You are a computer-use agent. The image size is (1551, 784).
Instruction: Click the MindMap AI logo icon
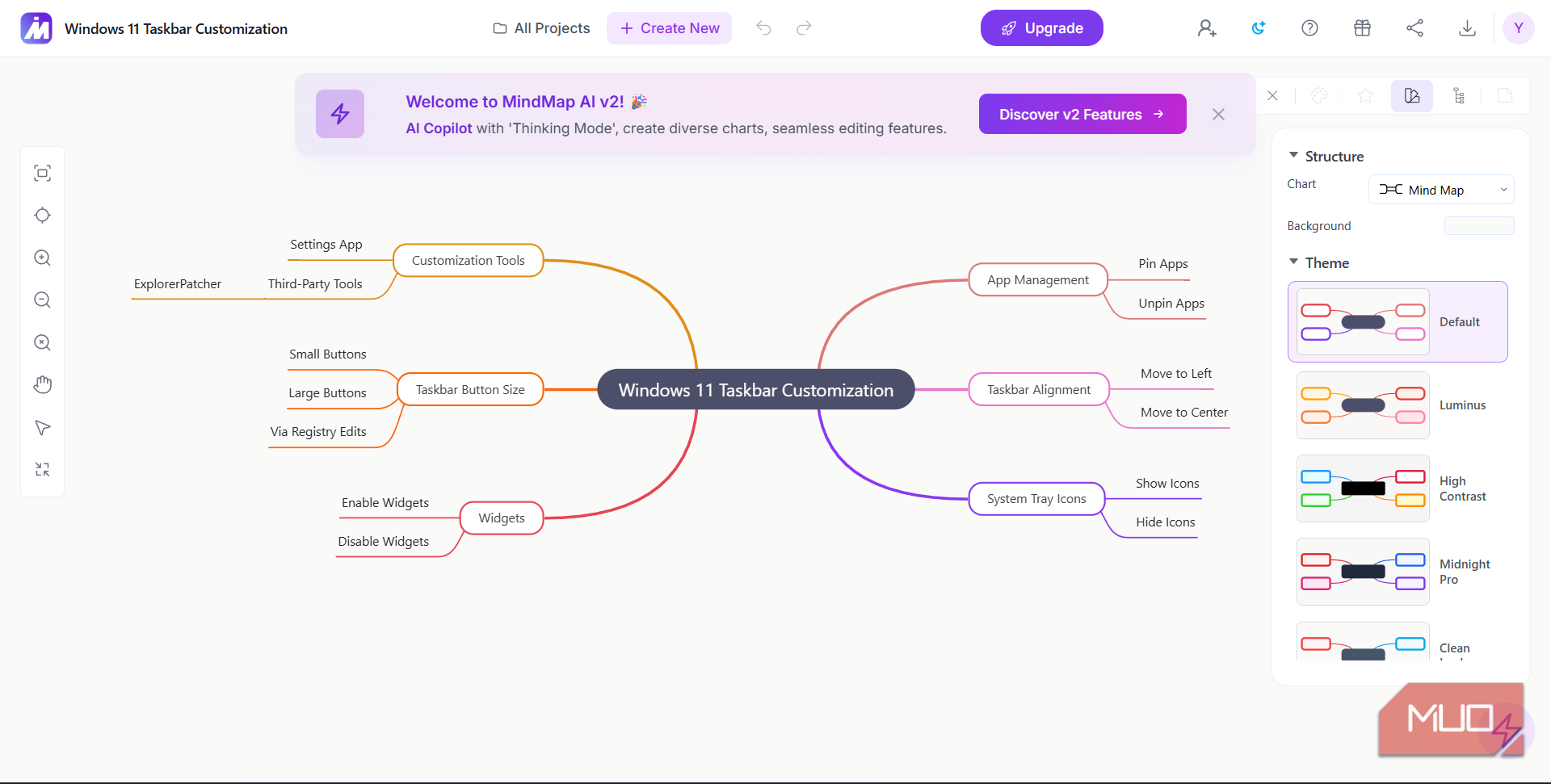36,28
